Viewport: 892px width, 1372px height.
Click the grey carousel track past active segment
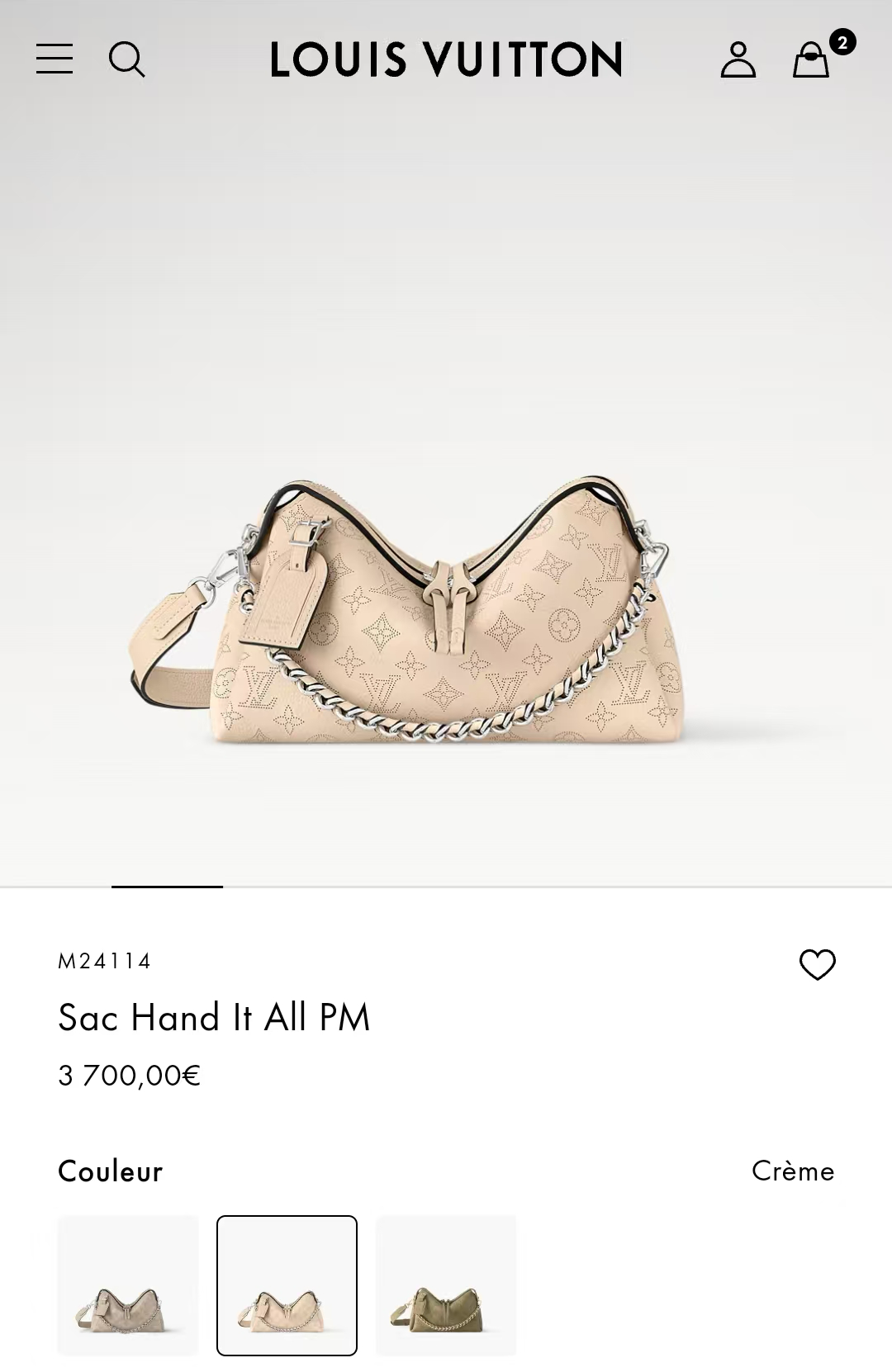(557, 887)
